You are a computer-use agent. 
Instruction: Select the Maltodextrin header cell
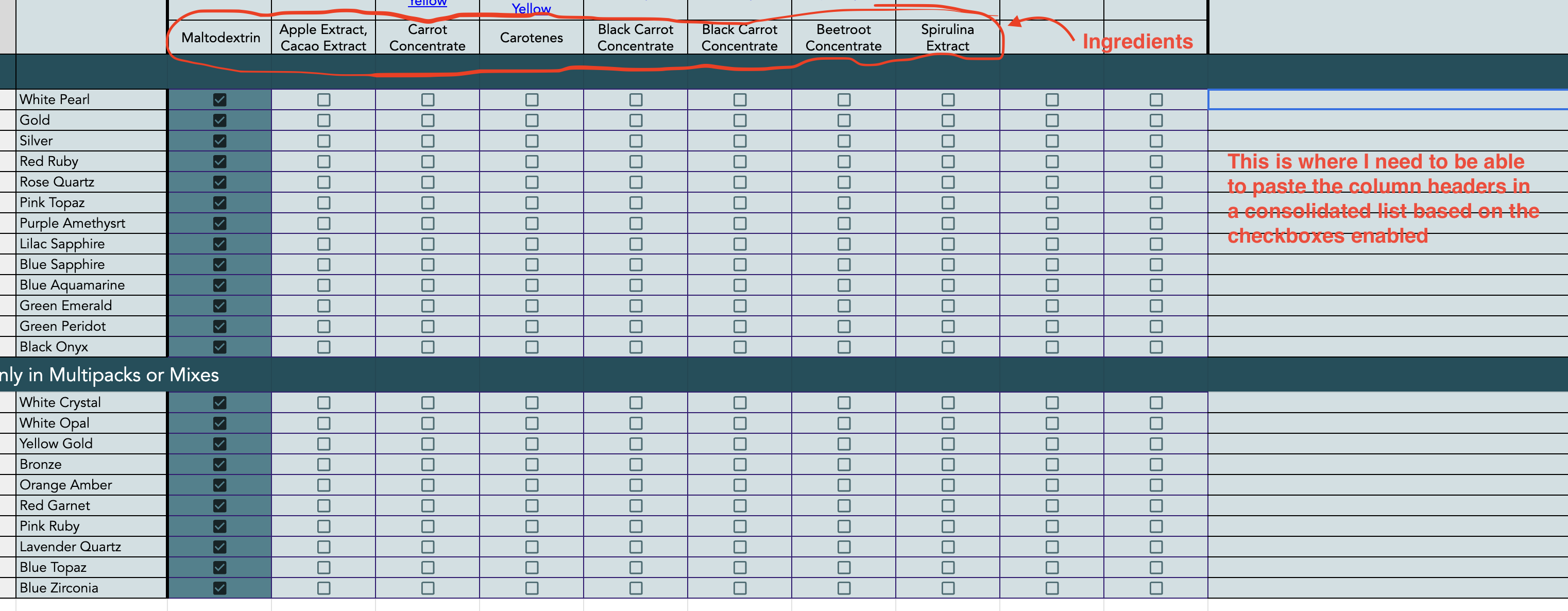tap(220, 38)
